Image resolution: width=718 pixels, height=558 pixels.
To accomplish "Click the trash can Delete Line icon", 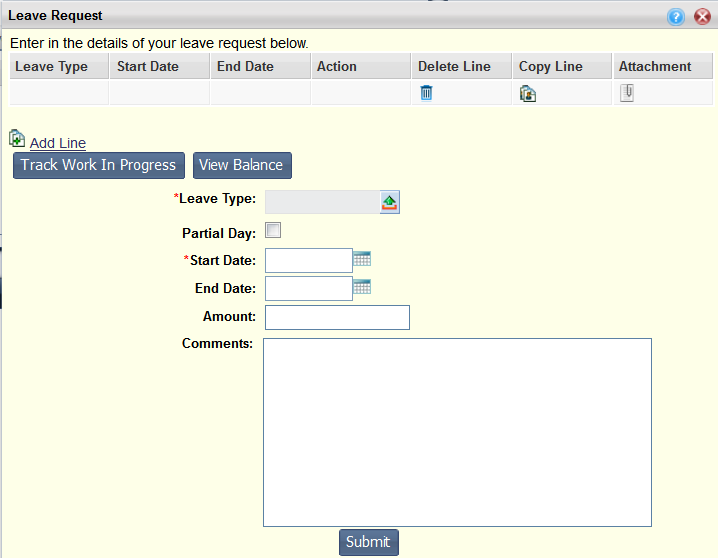I will [x=426, y=93].
